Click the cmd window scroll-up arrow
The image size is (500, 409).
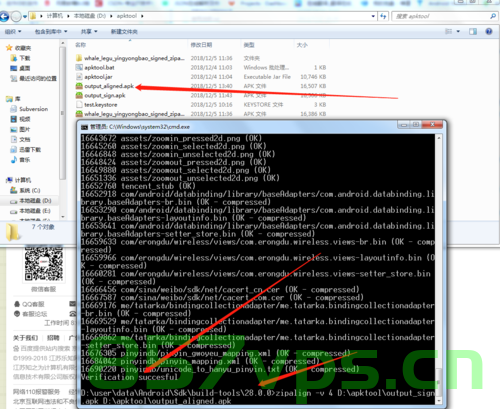click(x=439, y=138)
